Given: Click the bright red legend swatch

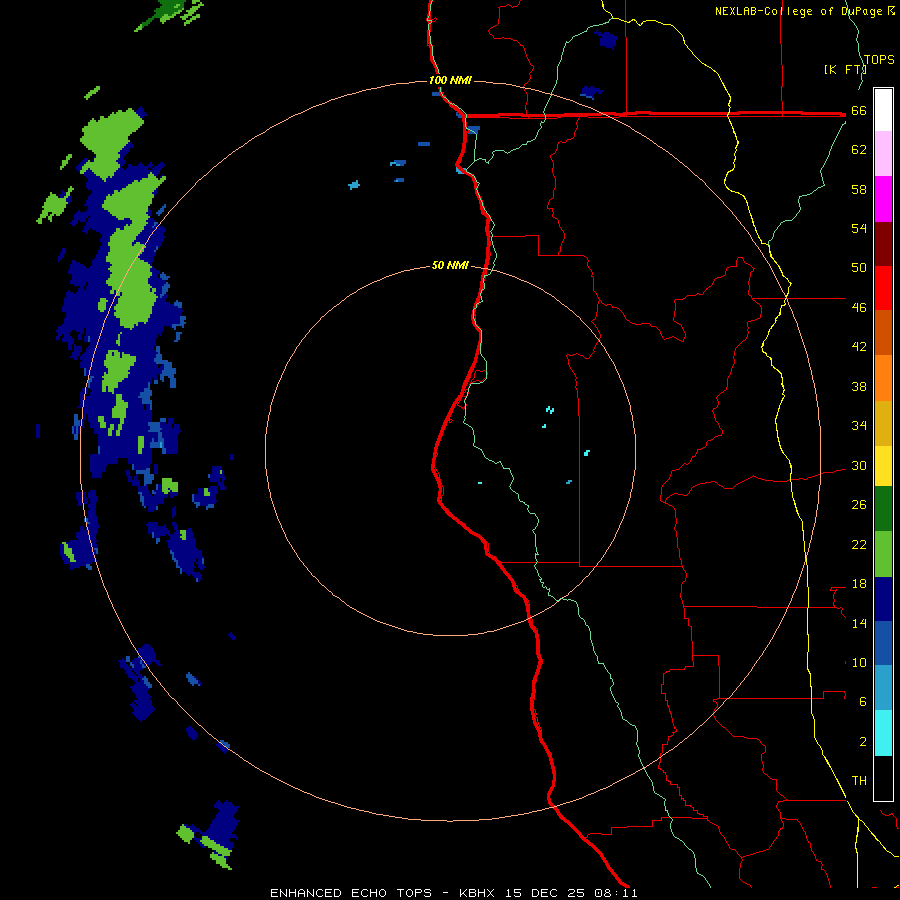Looking at the screenshot, I should click(x=883, y=288).
